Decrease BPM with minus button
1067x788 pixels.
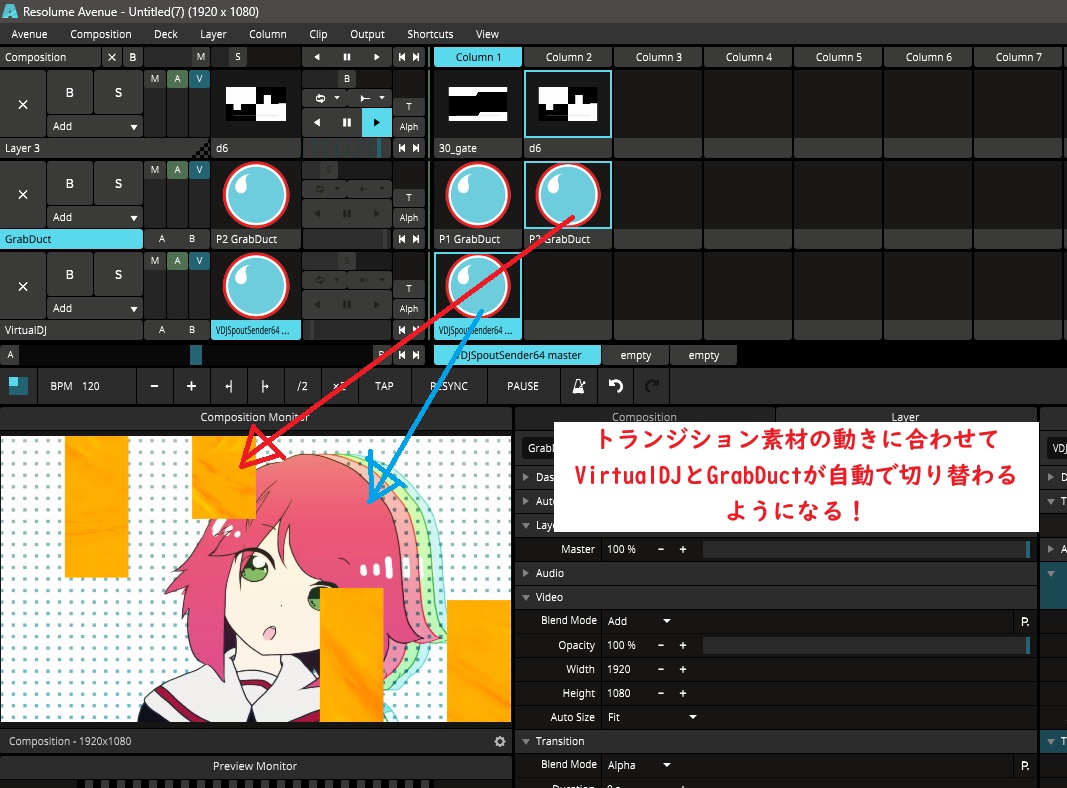click(154, 386)
